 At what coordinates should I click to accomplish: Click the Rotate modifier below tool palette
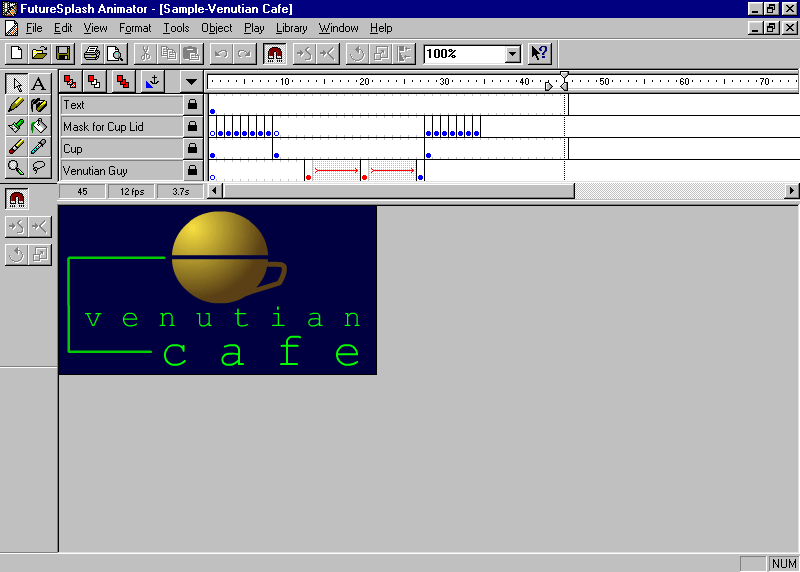point(16,254)
